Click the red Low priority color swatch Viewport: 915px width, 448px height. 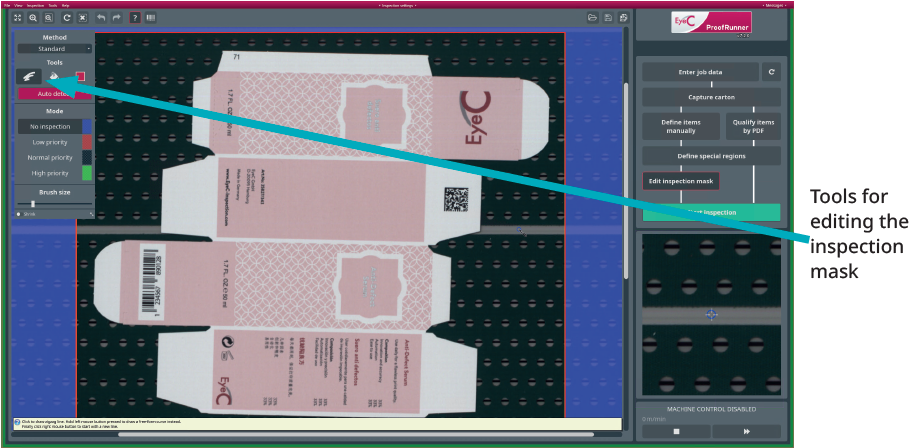pyautogui.click(x=87, y=142)
